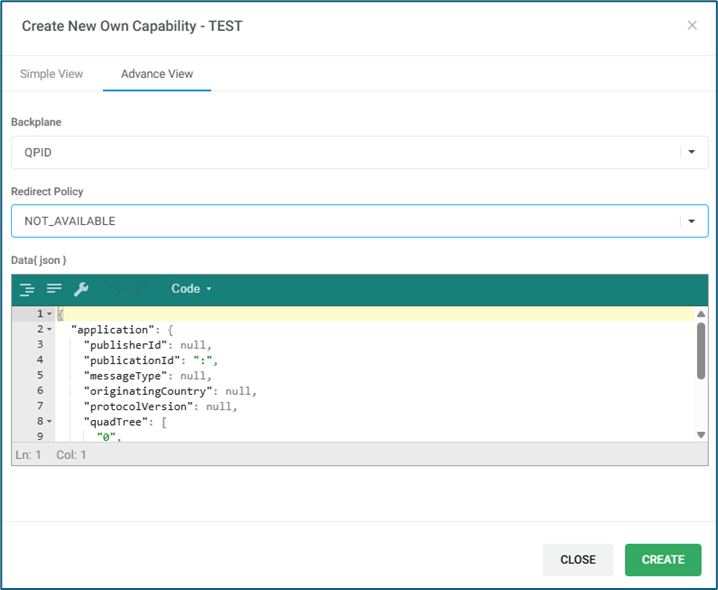Switch to the Simple View tab
The height and width of the screenshot is (590, 718).
point(52,74)
